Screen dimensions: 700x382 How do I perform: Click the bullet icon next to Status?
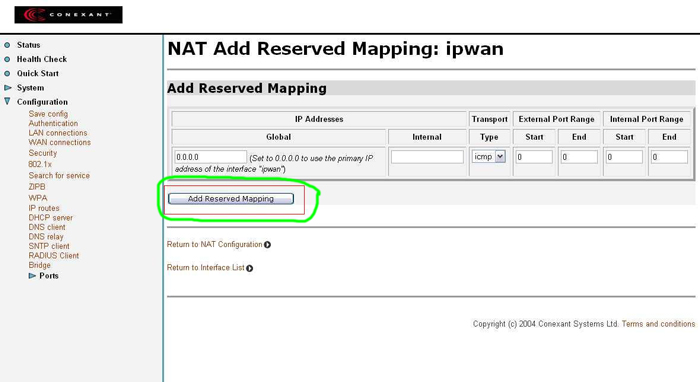pyautogui.click(x=7, y=45)
